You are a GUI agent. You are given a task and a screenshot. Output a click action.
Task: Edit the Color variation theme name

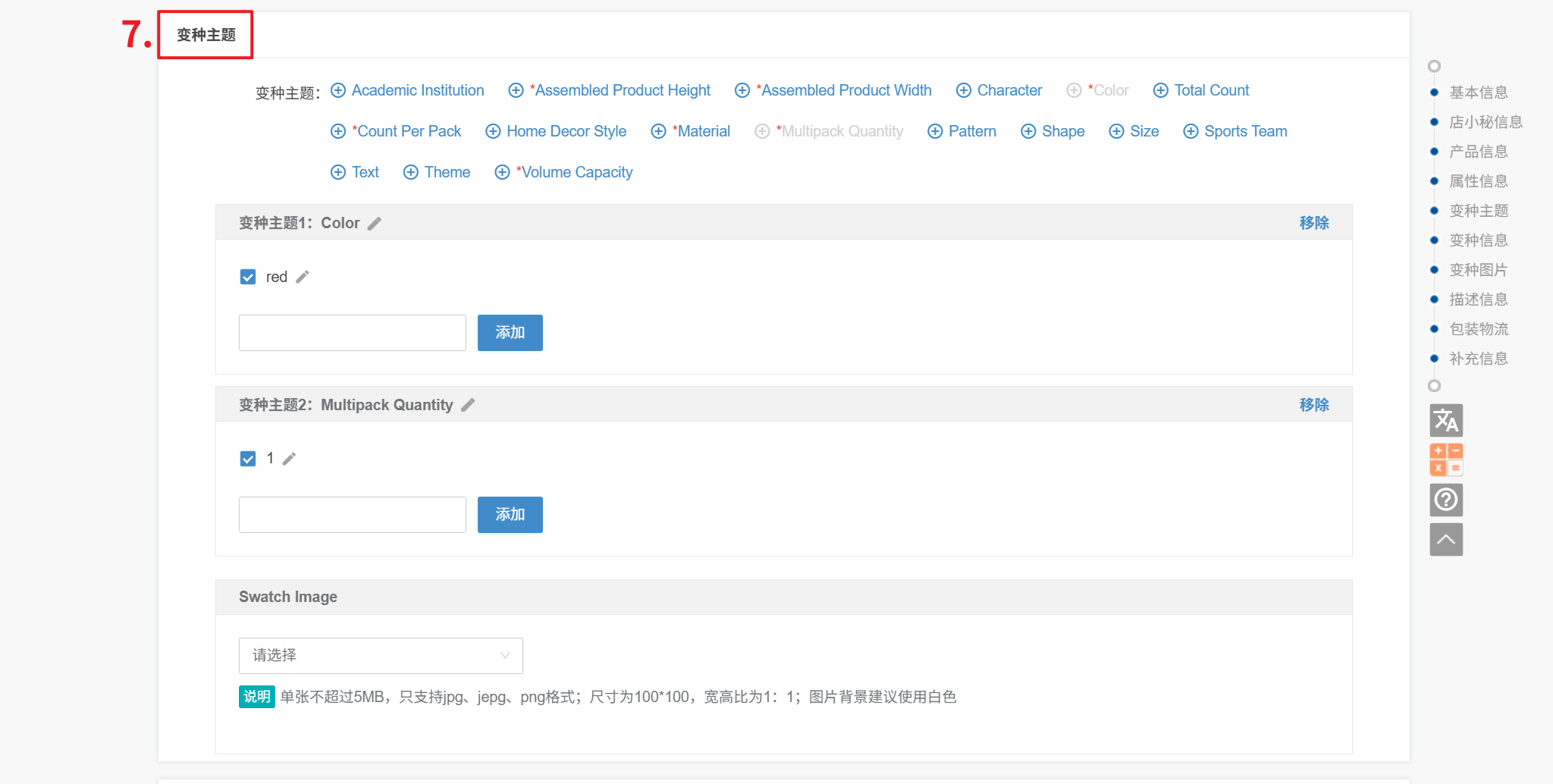tap(375, 224)
